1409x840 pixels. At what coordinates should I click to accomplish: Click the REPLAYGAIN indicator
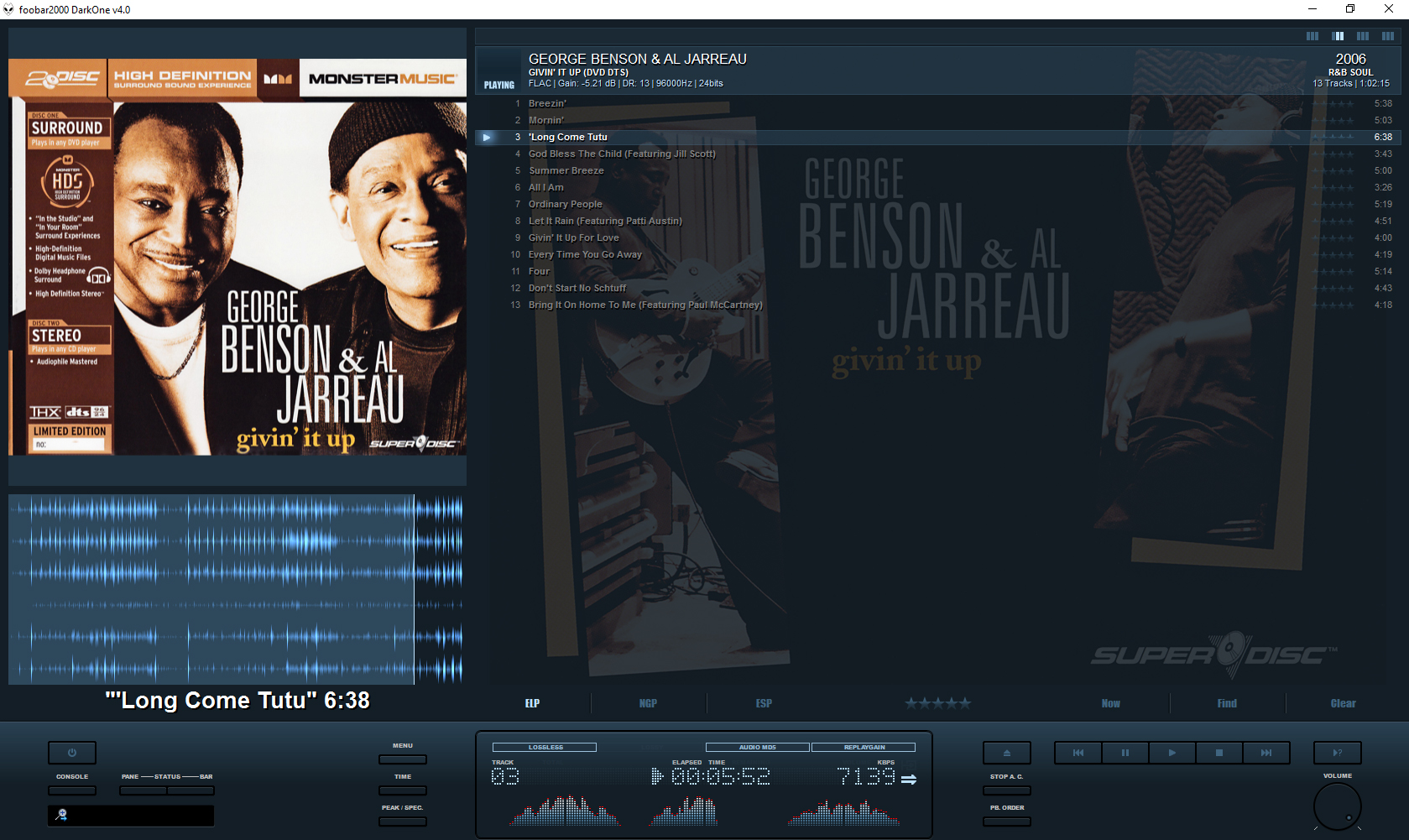[x=864, y=747]
